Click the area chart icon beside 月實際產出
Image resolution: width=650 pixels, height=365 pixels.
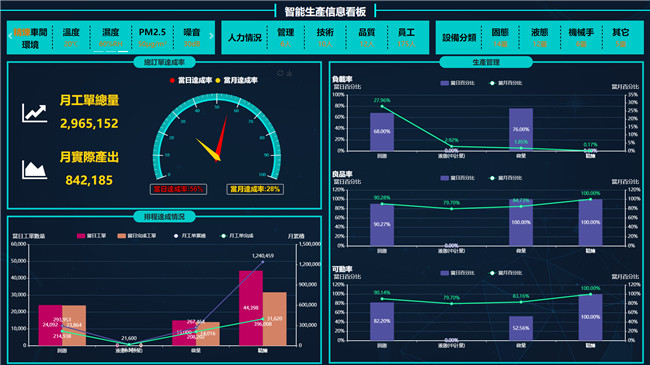(x=34, y=170)
